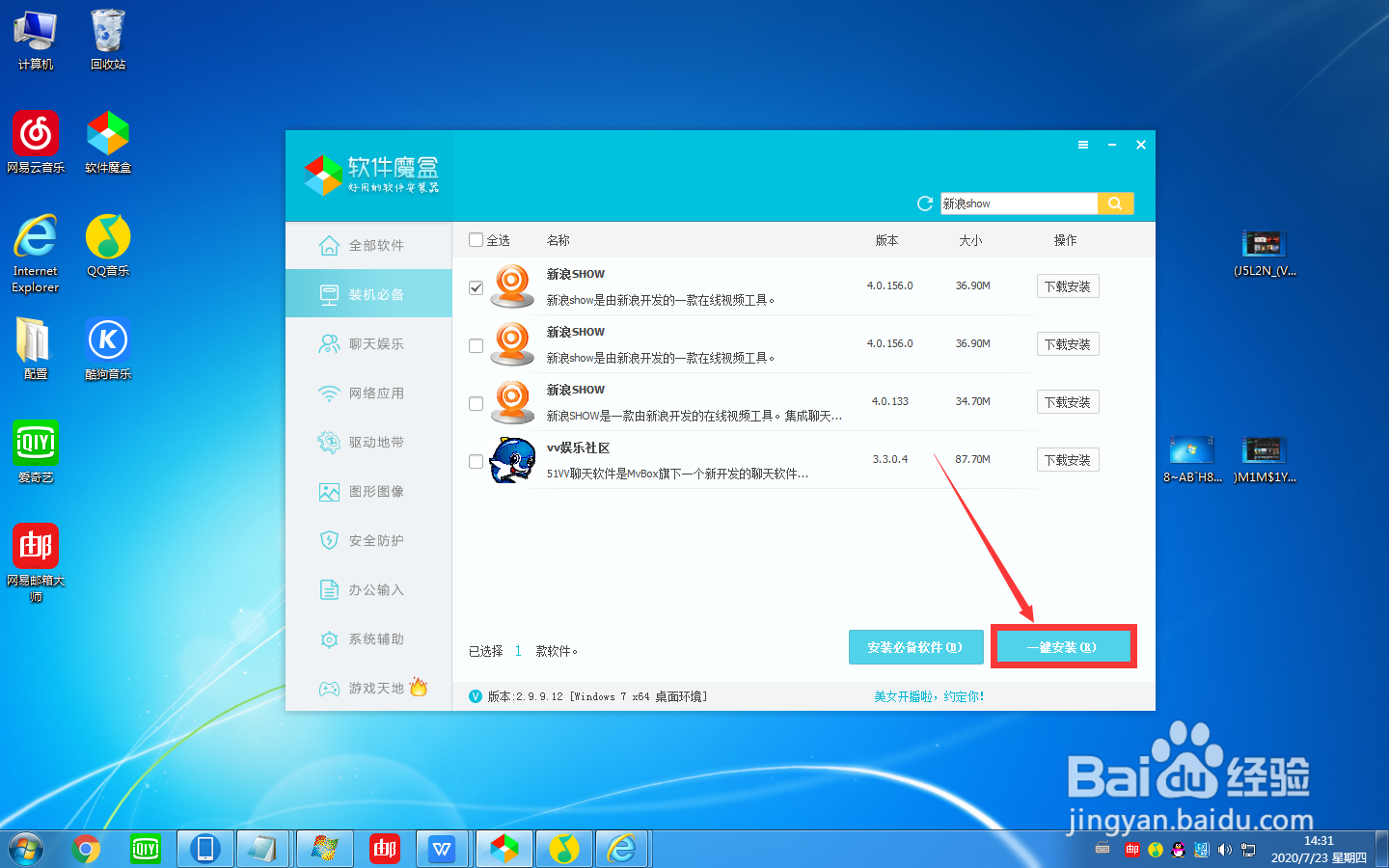Uncheck the first 新浪SHOW checkbox
Image resolution: width=1389 pixels, height=868 pixels.
coord(476,287)
